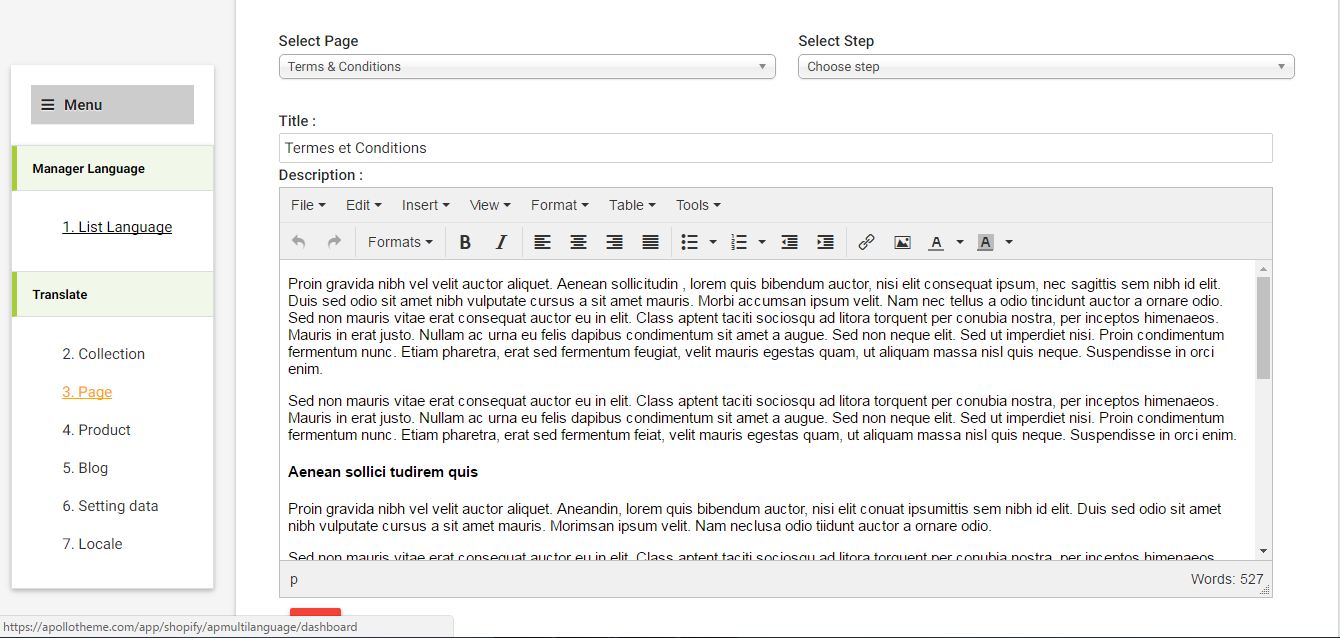1340x638 pixels.
Task: Toggle bold formatting in the editor
Action: point(465,242)
